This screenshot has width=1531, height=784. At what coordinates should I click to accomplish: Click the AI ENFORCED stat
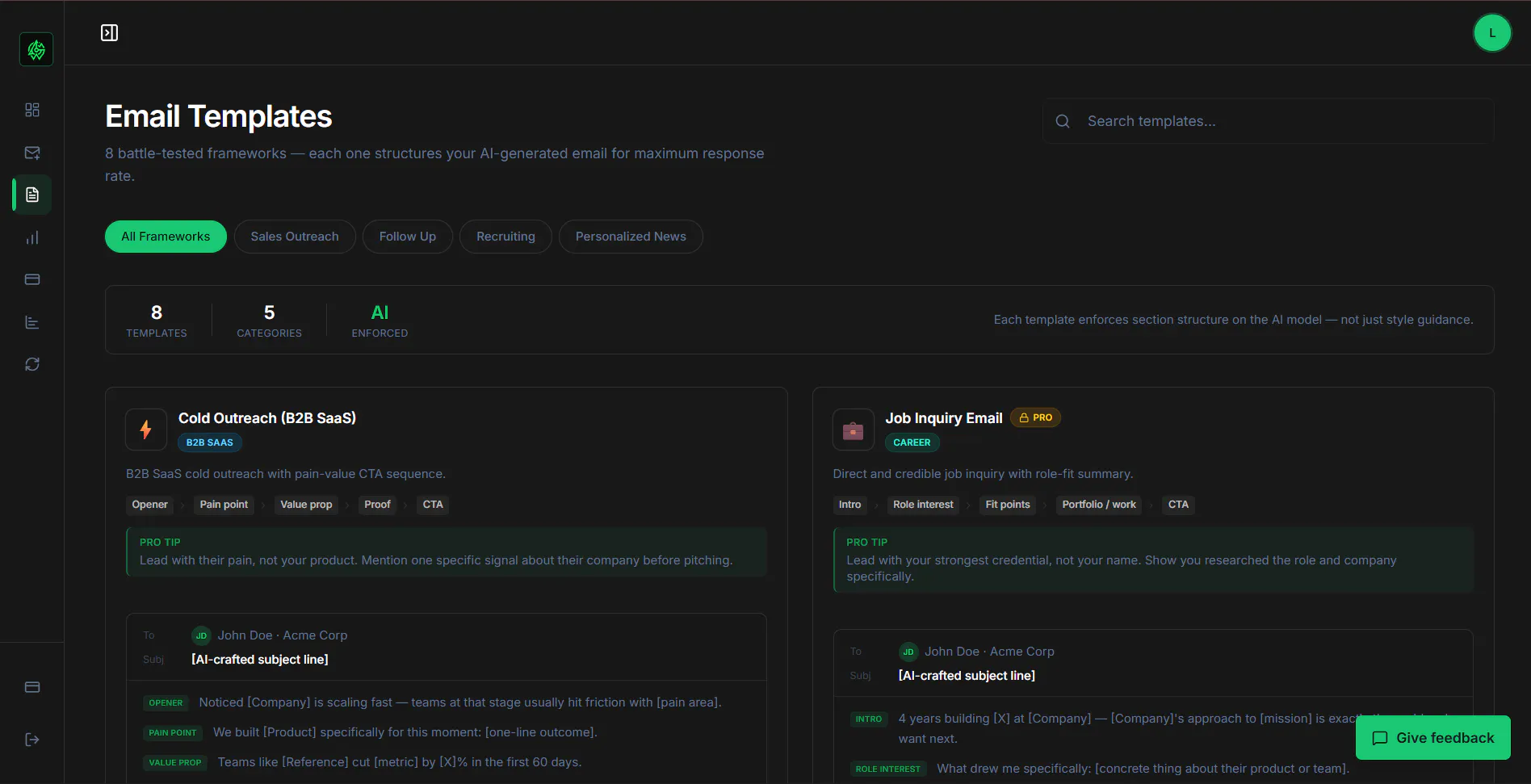pyautogui.click(x=380, y=321)
